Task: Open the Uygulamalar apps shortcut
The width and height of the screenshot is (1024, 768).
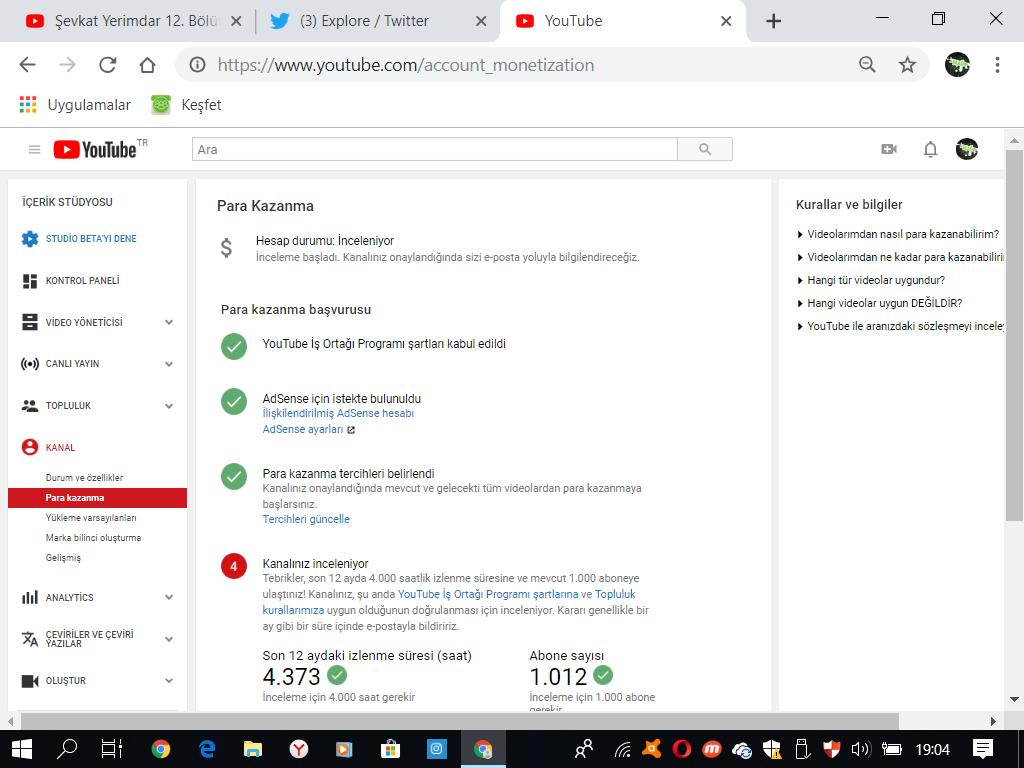Action: point(75,104)
